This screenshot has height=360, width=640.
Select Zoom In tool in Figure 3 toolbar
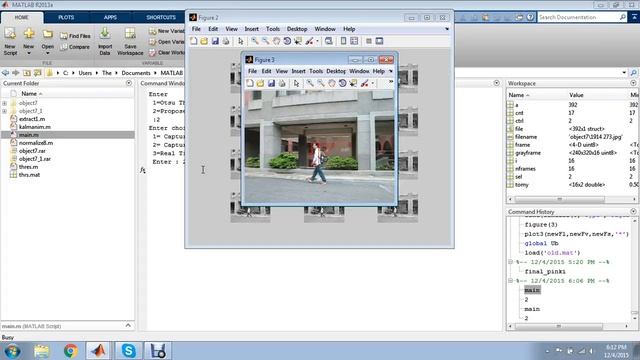310,83
